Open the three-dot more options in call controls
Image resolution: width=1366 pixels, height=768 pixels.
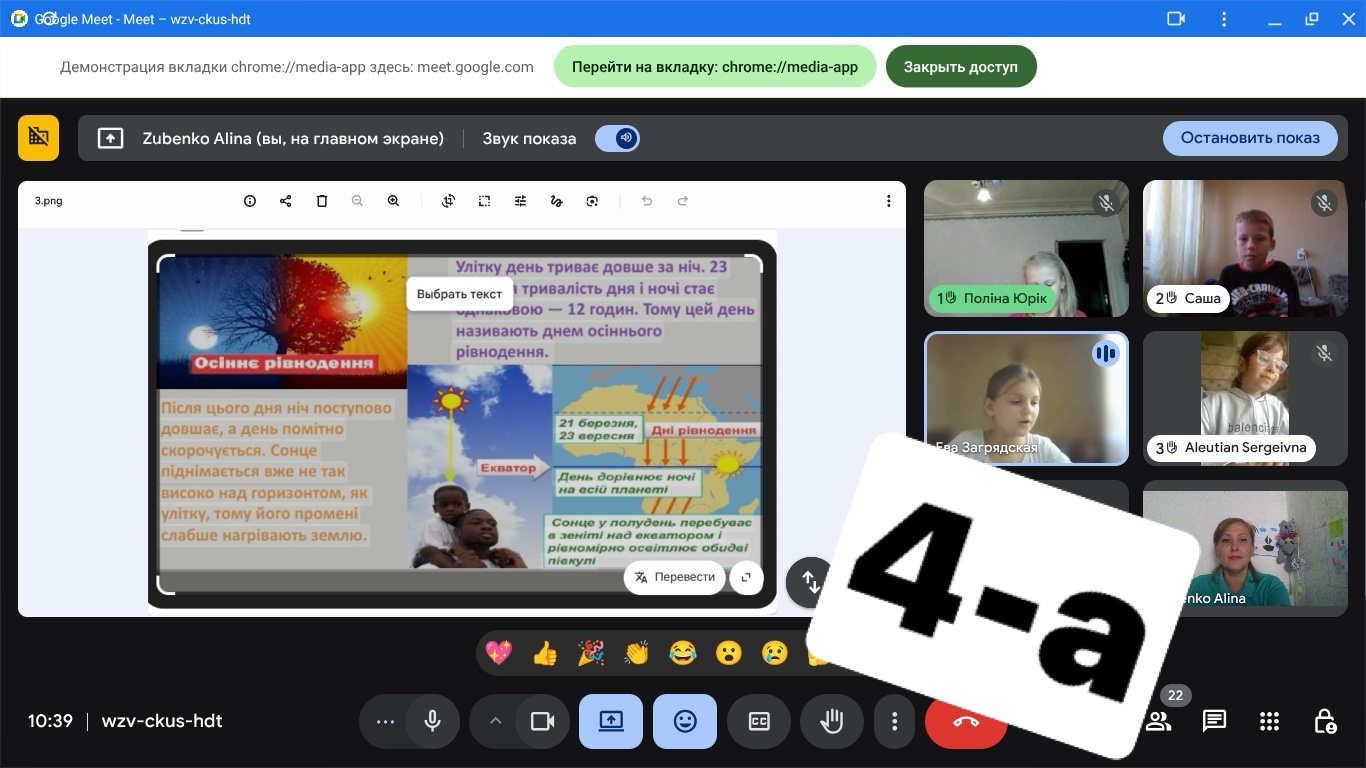point(895,721)
